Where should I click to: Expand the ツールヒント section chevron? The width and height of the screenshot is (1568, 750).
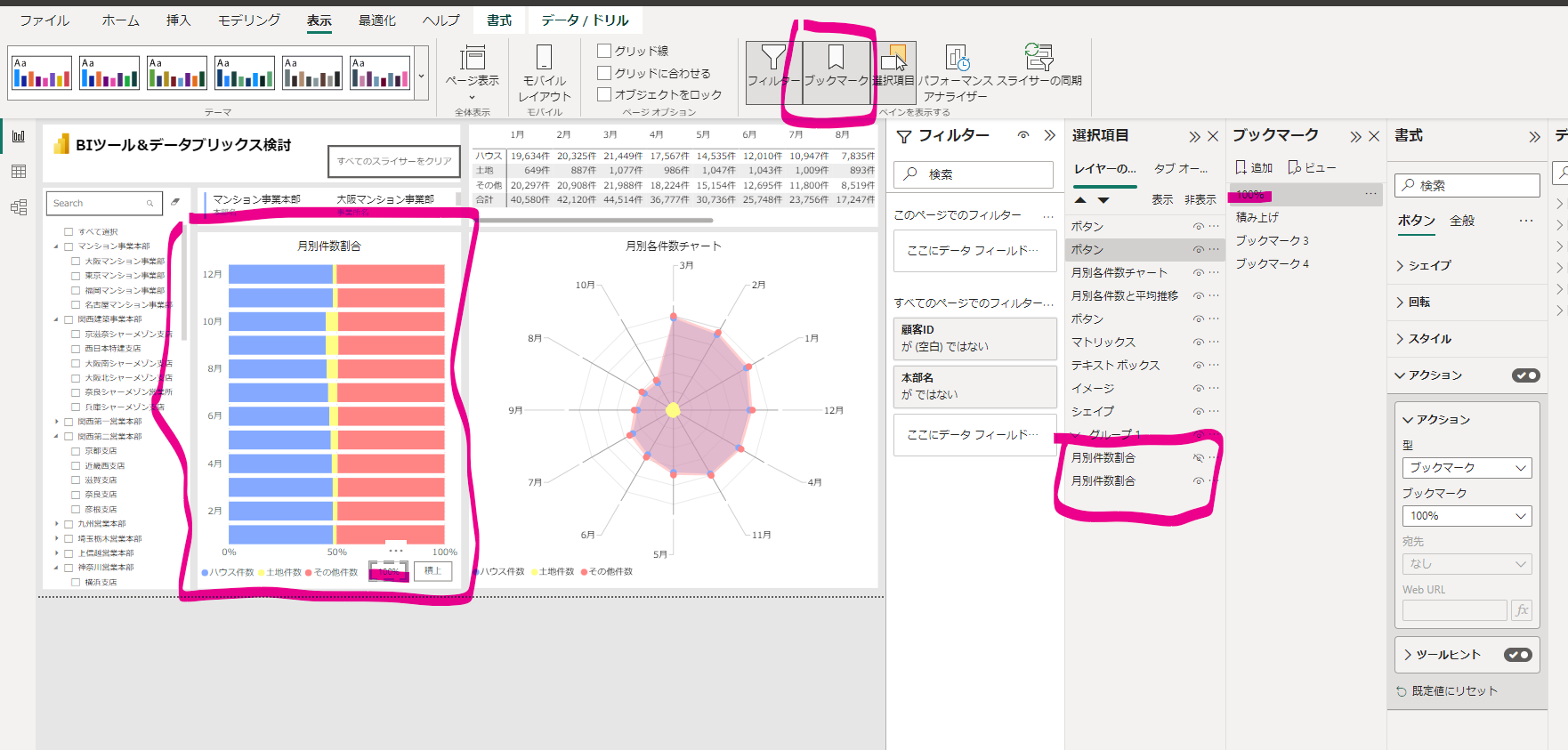point(1408,655)
